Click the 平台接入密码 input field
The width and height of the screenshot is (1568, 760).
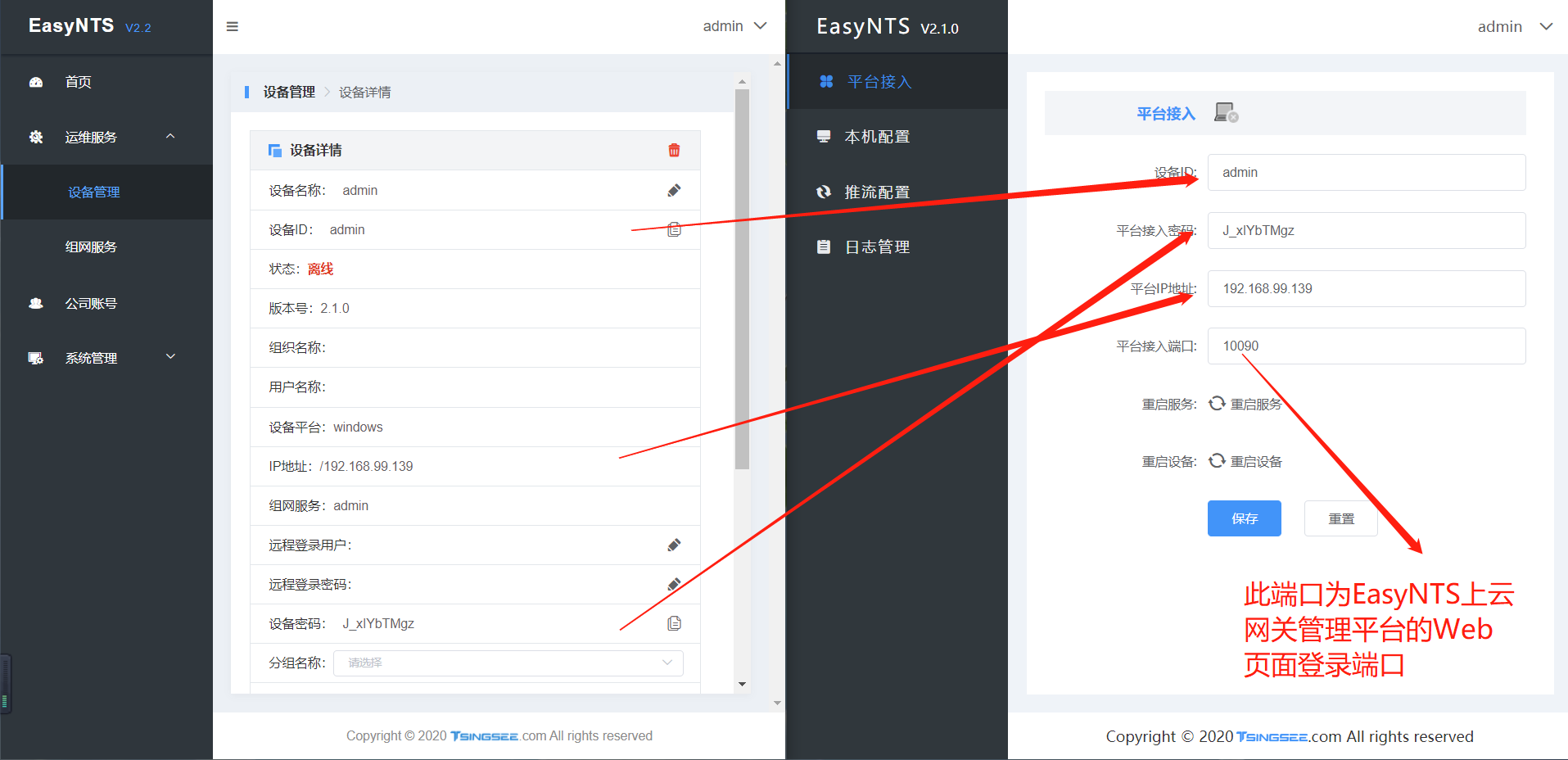click(1367, 230)
